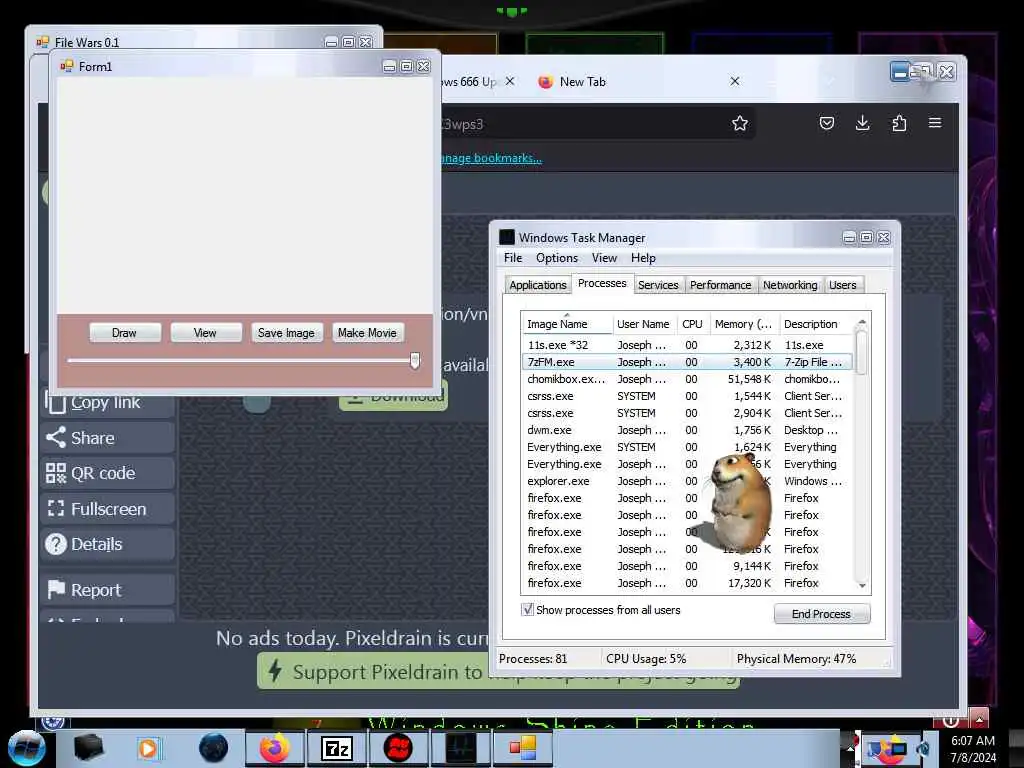Viewport: 1024px width, 768px height.
Task: Click the Windows Start orb
Action: pyautogui.click(x=26, y=749)
